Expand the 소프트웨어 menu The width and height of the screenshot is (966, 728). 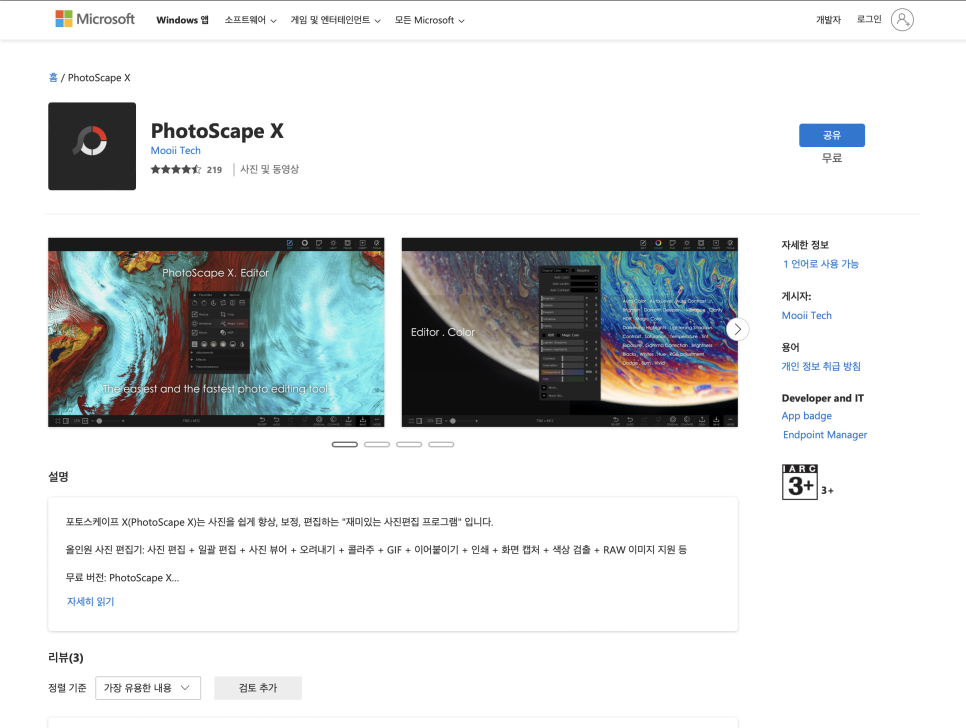250,20
